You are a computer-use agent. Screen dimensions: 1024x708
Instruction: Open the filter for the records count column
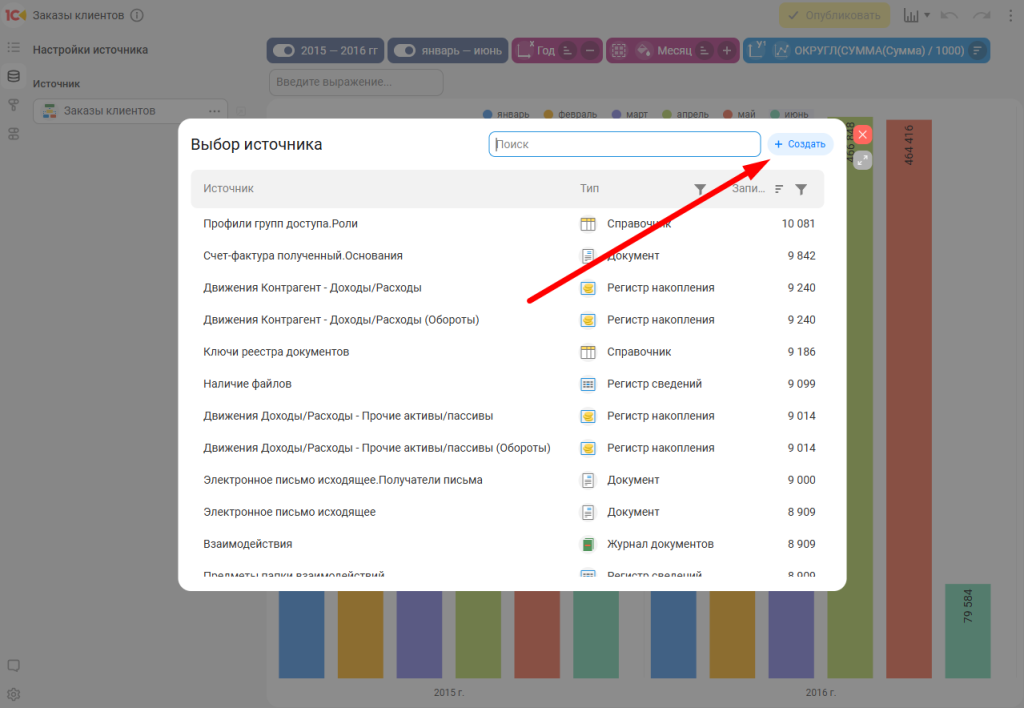pos(801,189)
